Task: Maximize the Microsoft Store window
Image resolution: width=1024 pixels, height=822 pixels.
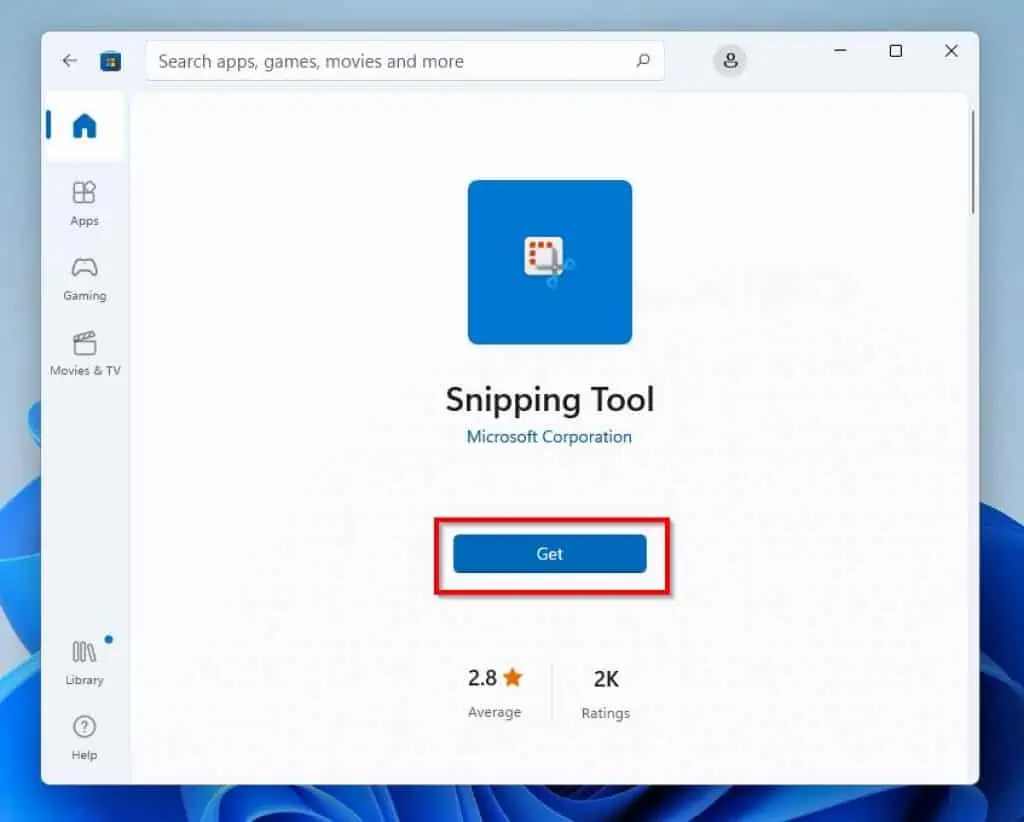Action: coord(896,51)
